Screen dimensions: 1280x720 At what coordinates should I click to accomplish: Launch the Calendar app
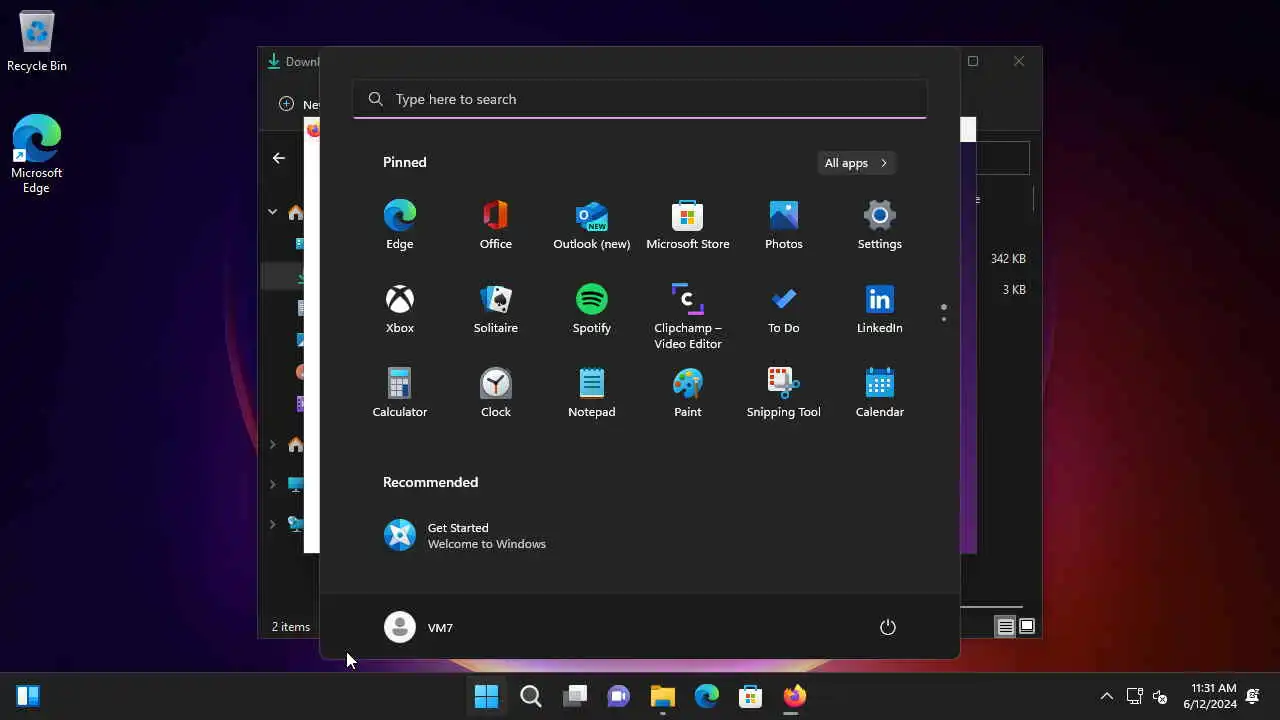879,393
